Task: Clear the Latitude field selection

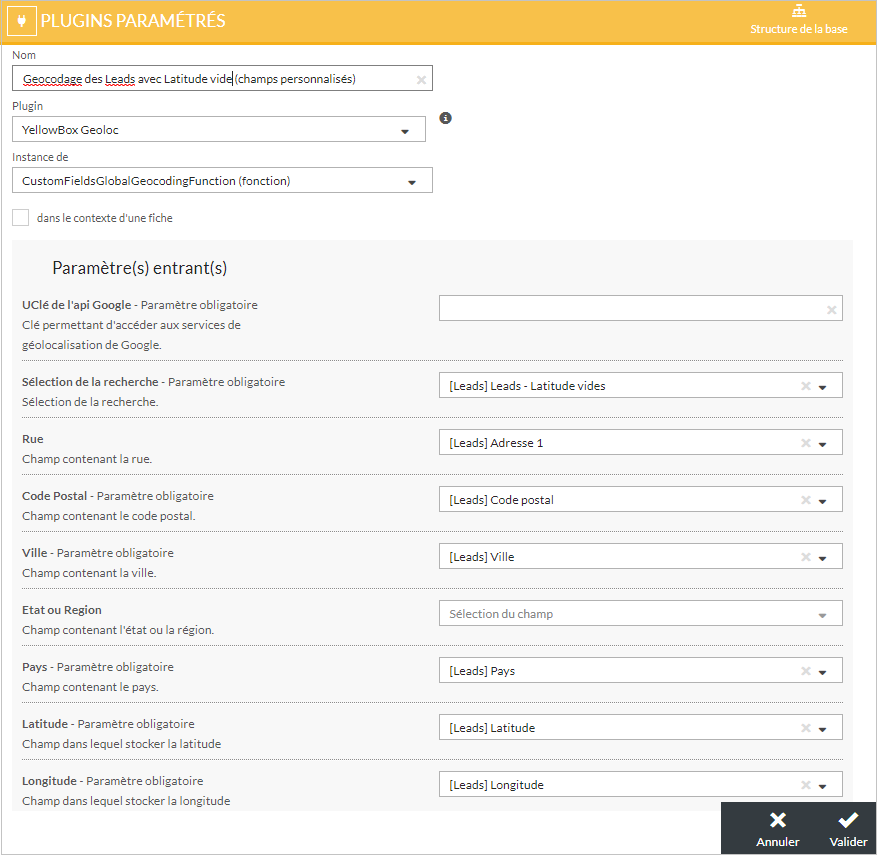Action: [x=805, y=728]
